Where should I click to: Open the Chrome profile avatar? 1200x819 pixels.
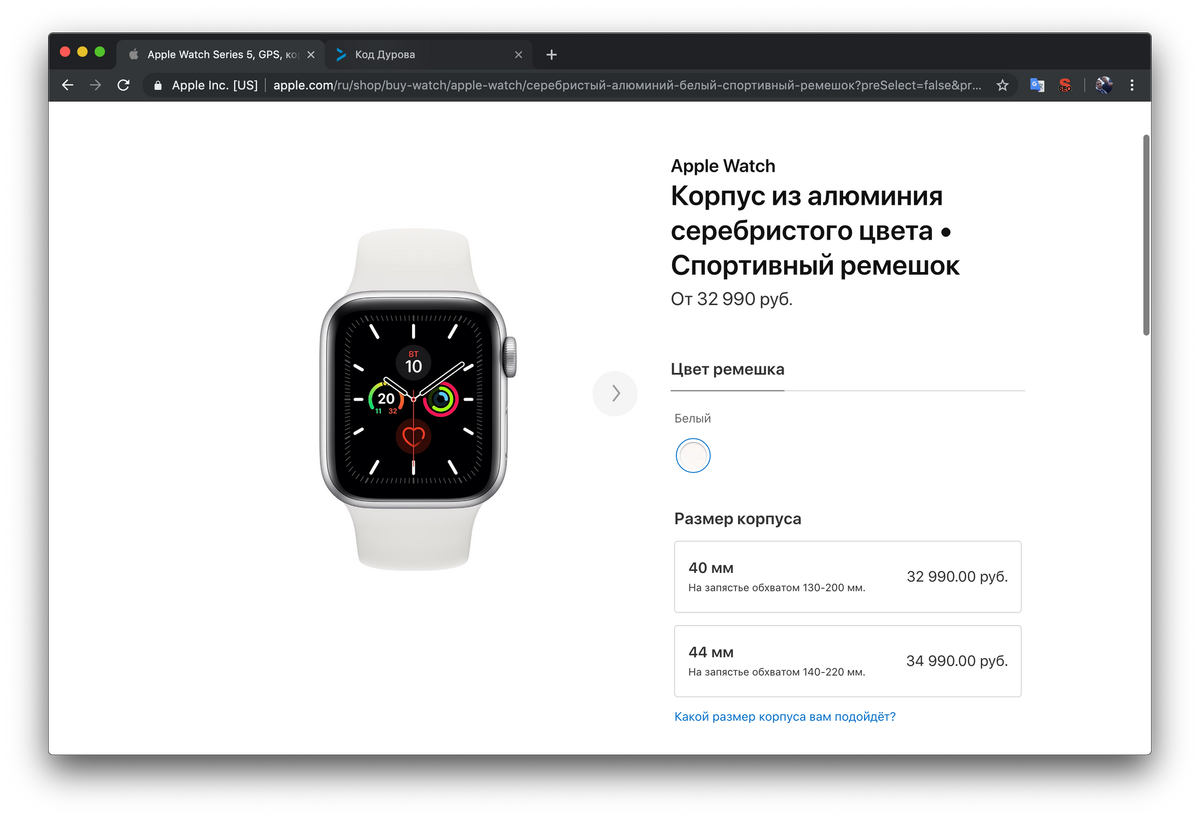click(1104, 85)
